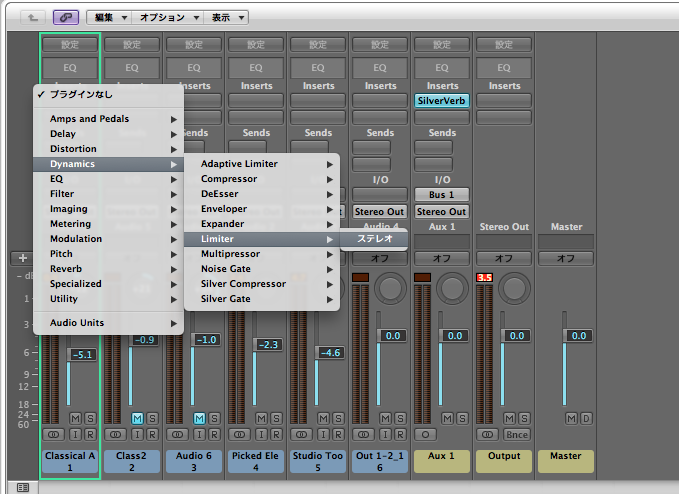Solo the Output channel
The width and height of the screenshot is (679, 494).
pos(524,419)
